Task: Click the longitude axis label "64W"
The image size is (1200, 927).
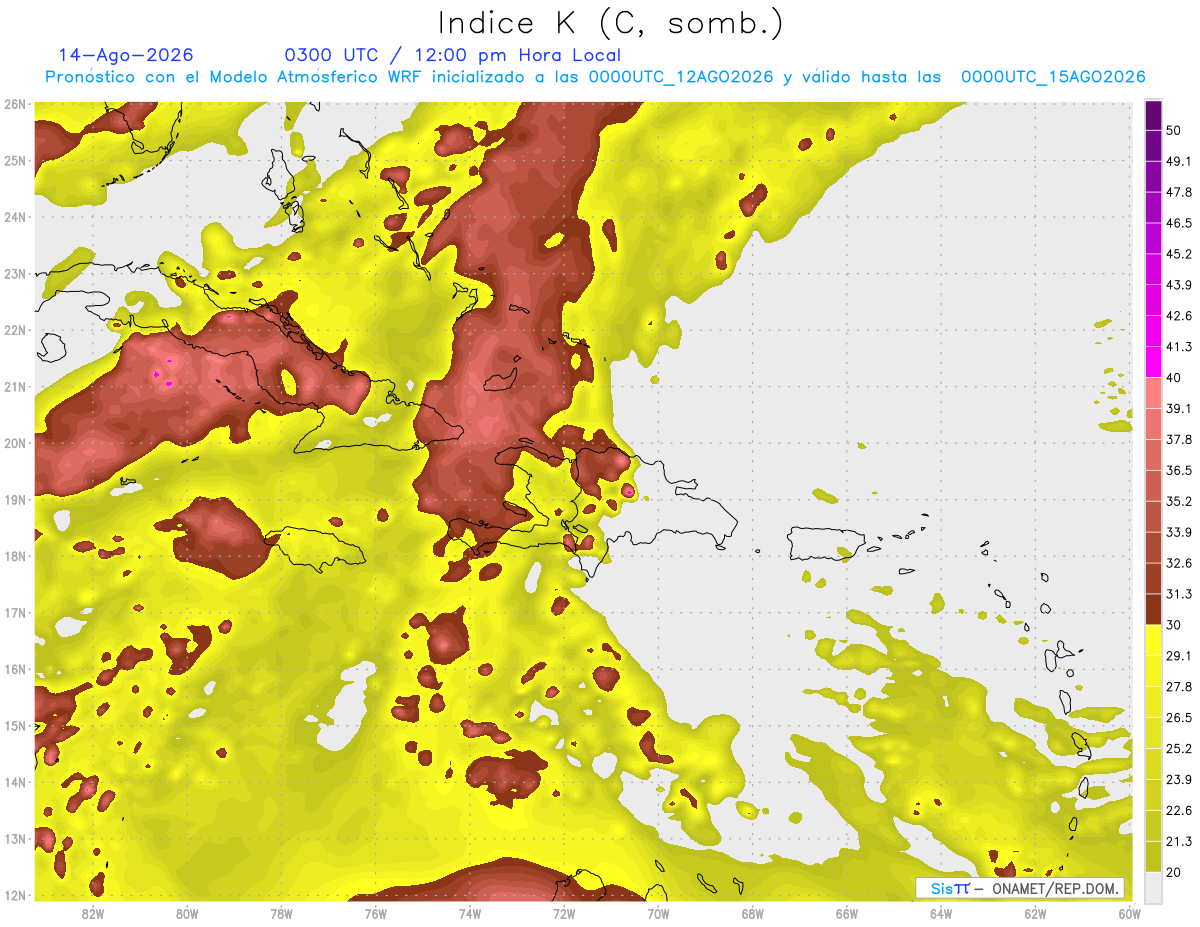Action: click(941, 914)
